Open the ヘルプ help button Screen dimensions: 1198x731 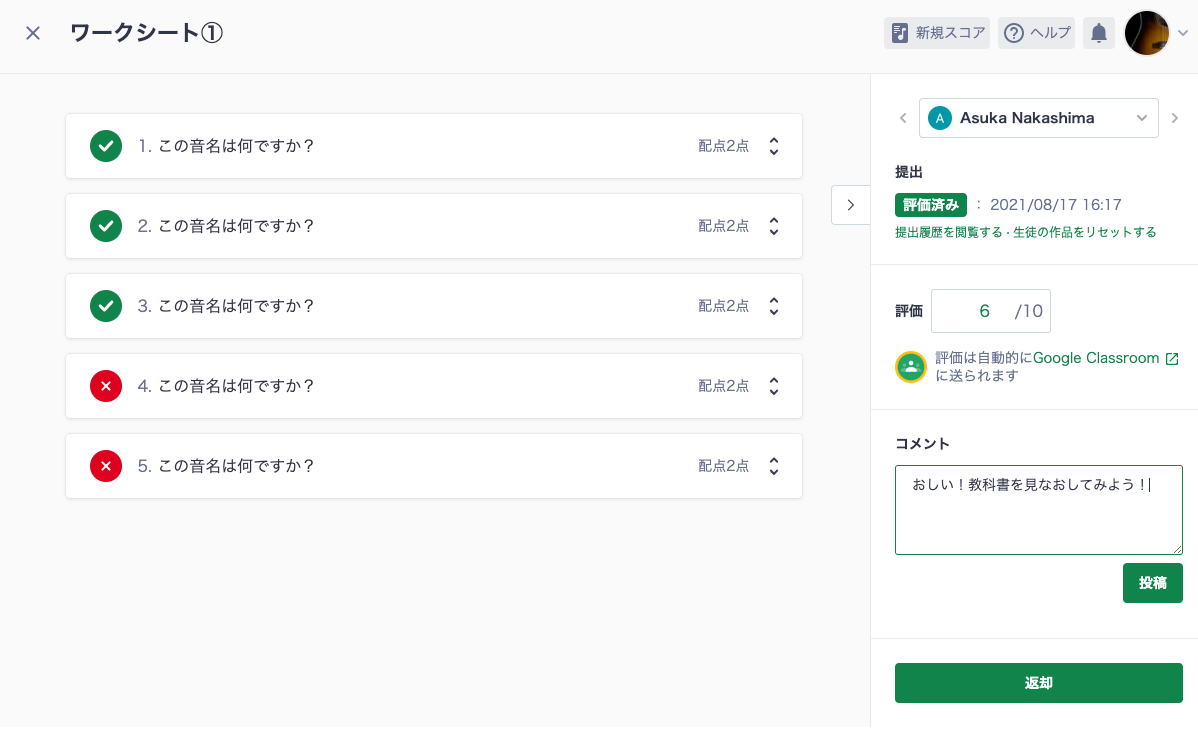pos(1038,33)
